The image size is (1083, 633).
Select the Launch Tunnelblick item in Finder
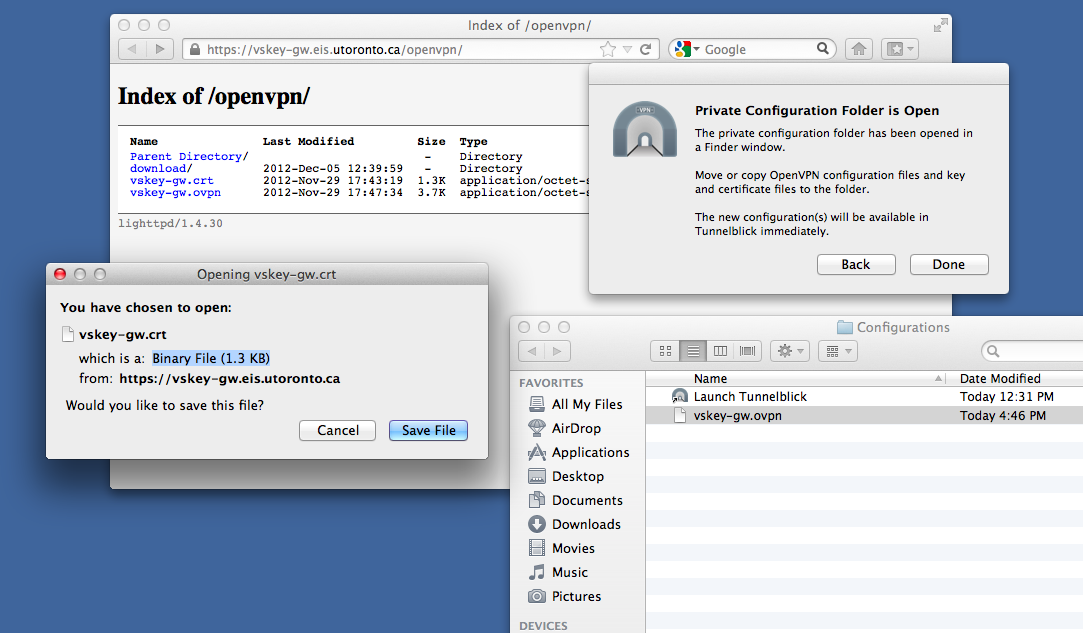(865, 397)
